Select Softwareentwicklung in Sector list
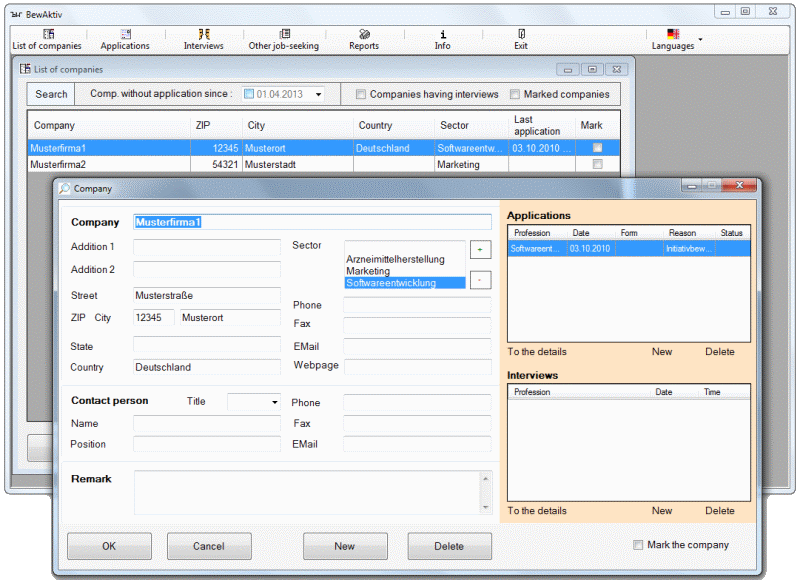Viewport: 800px width, 580px height. [x=405, y=283]
